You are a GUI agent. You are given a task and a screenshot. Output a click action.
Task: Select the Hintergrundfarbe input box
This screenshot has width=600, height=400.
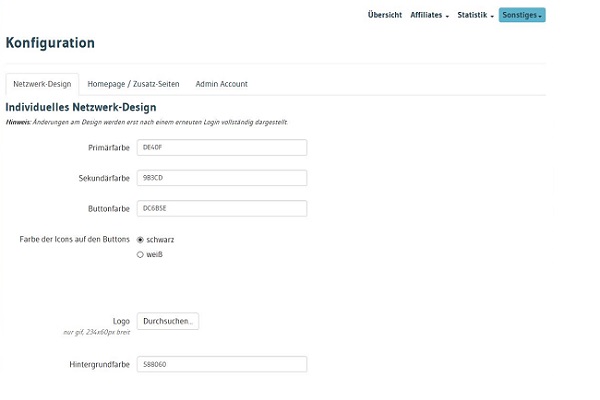coord(221,364)
